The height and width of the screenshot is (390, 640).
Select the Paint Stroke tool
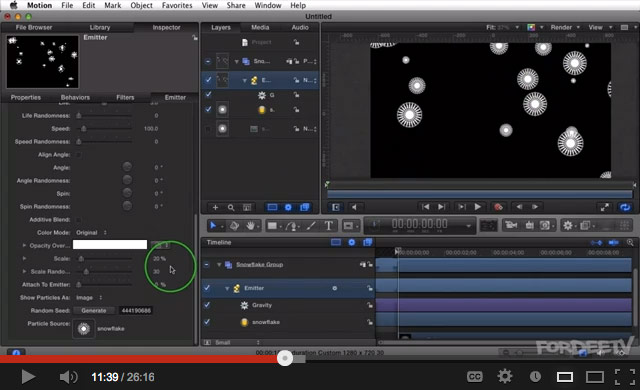(311, 226)
